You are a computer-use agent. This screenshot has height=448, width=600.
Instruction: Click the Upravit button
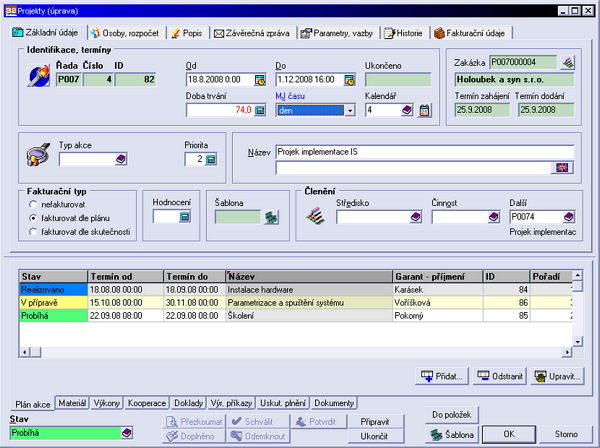click(x=558, y=376)
